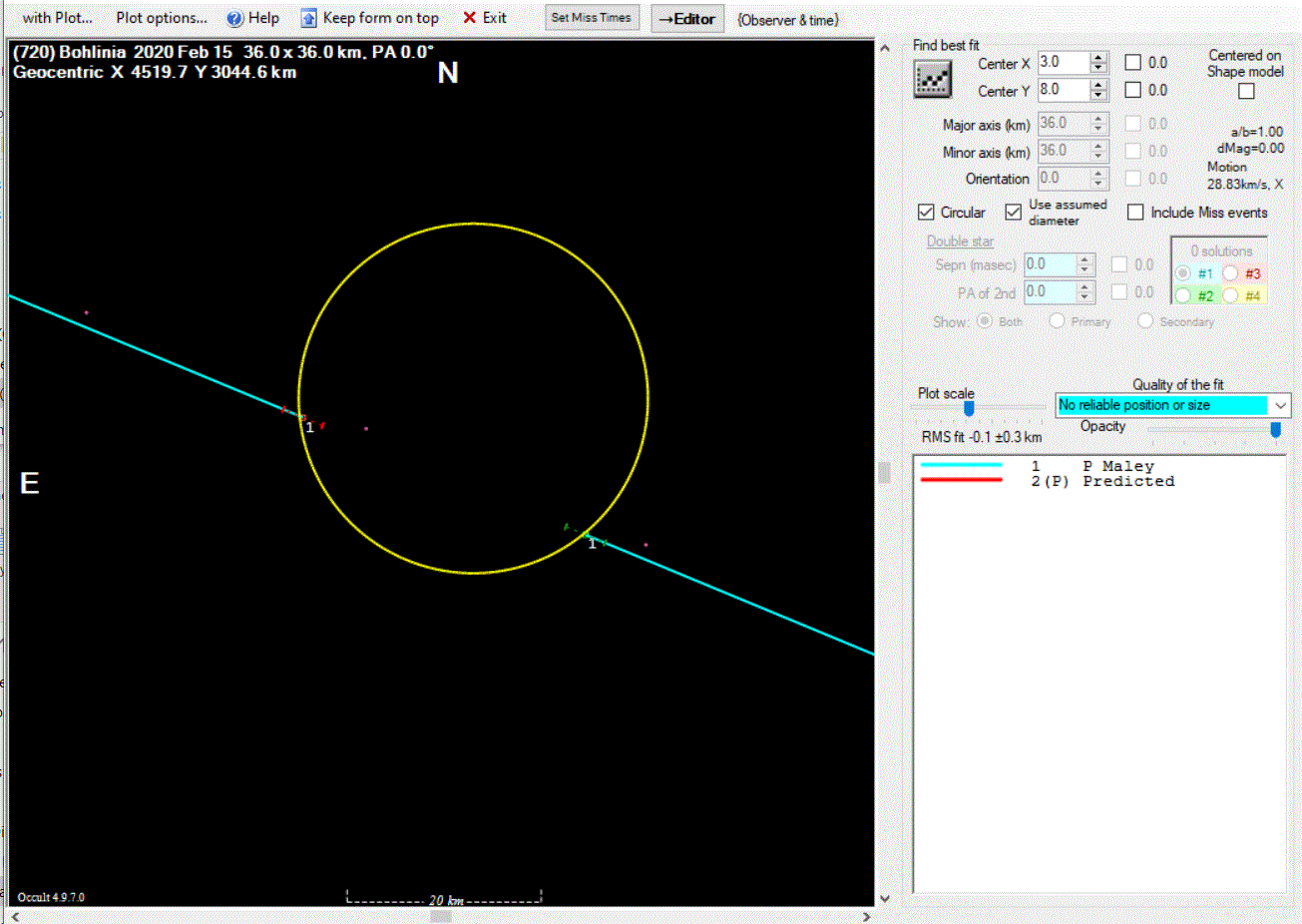Screen dimensions: 1302x924
Task: Choose Exit in the menu bar
Action: [x=494, y=18]
